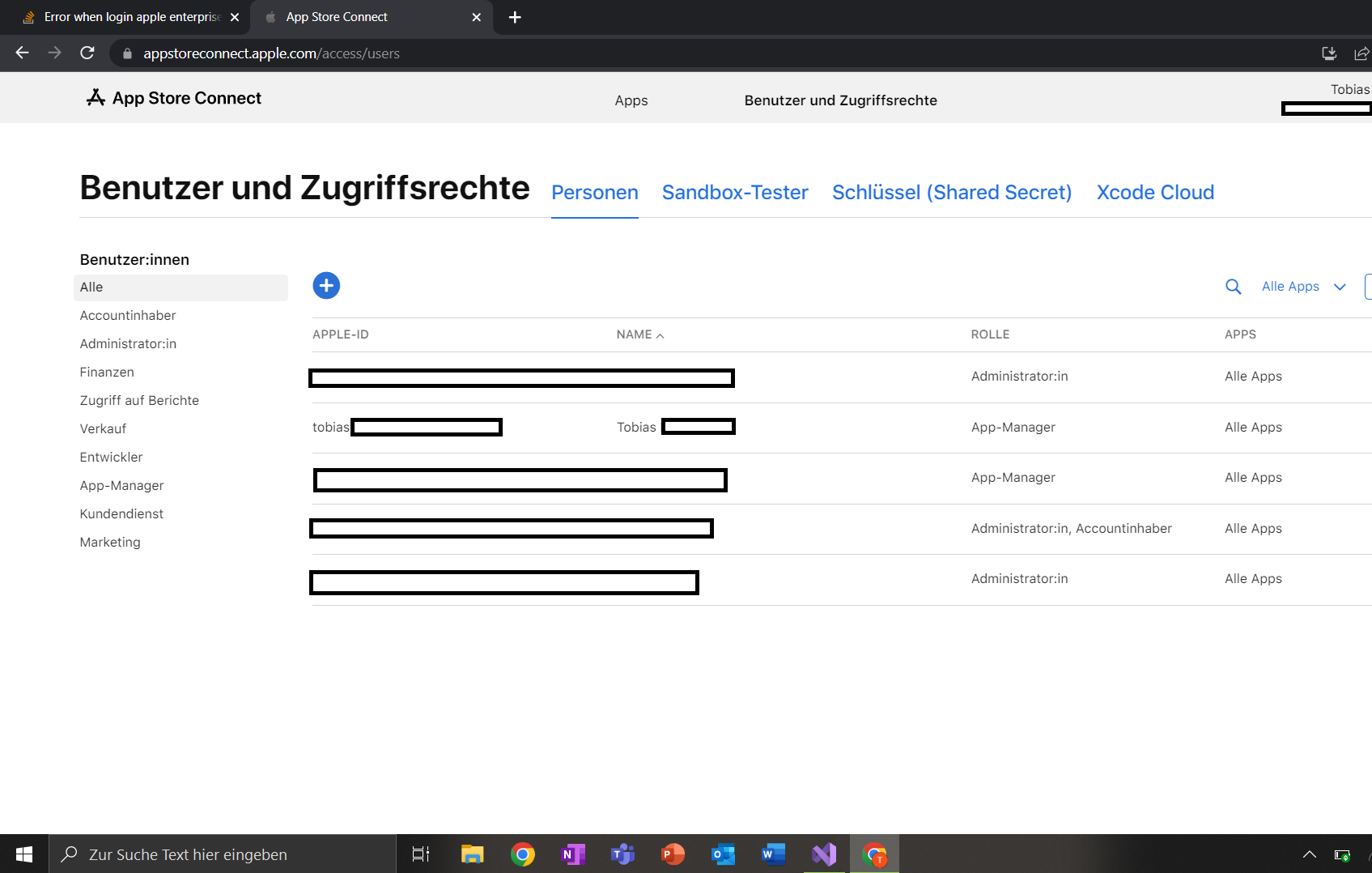
Task: Click the APPLE-ID column header
Action: coord(341,334)
